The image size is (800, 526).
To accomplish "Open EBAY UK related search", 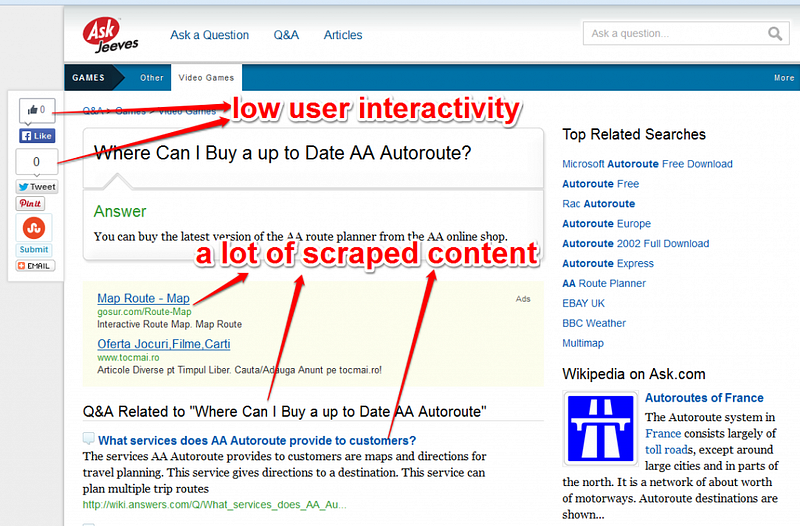I will coord(583,303).
